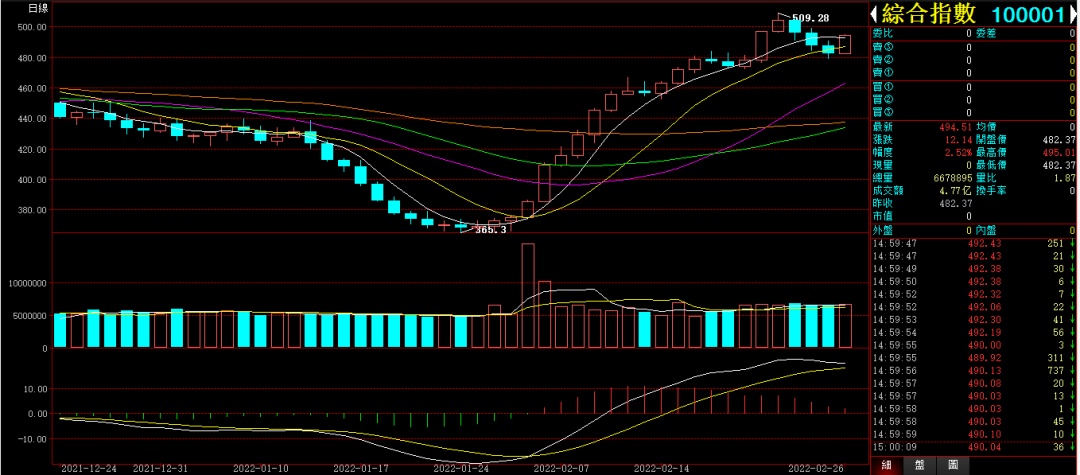The width and height of the screenshot is (1080, 475).
Task: Click the 最高價 value 495.01
Action: [1058, 153]
